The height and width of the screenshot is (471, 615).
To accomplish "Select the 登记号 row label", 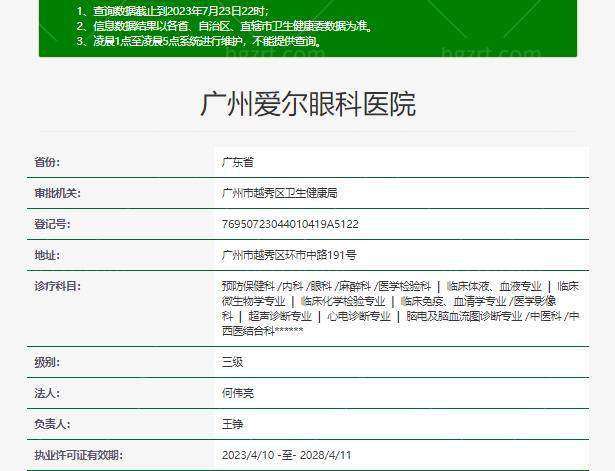I will tap(50, 224).
